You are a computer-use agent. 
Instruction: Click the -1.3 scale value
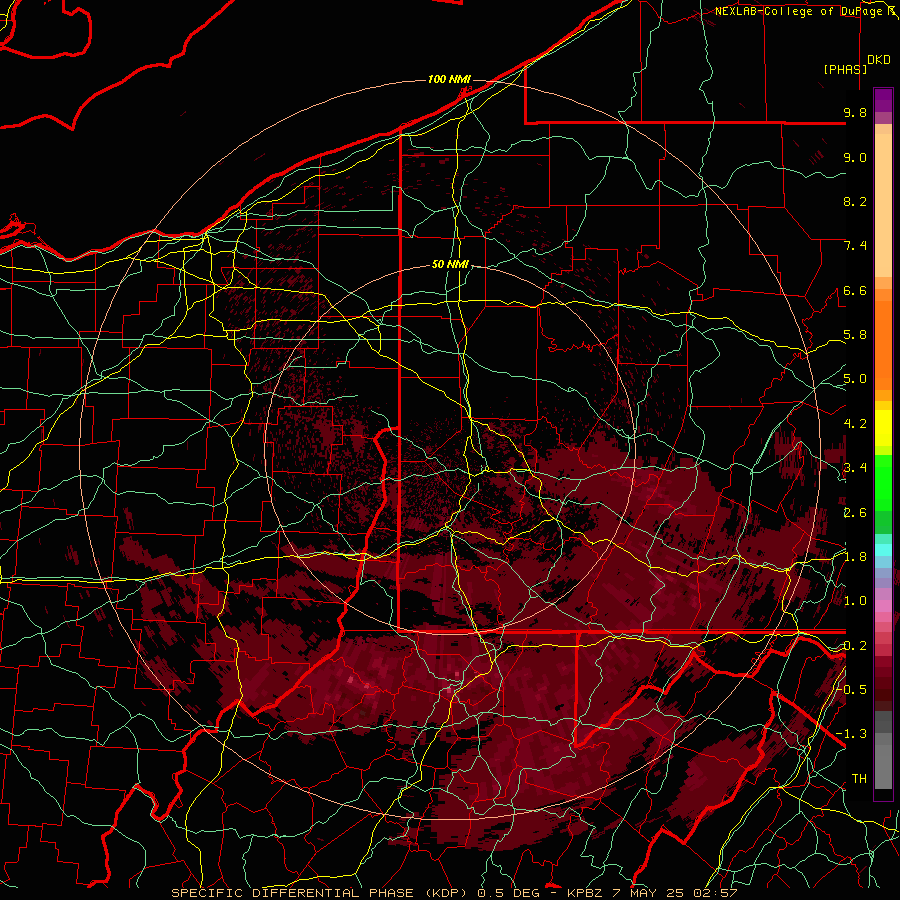[851, 734]
